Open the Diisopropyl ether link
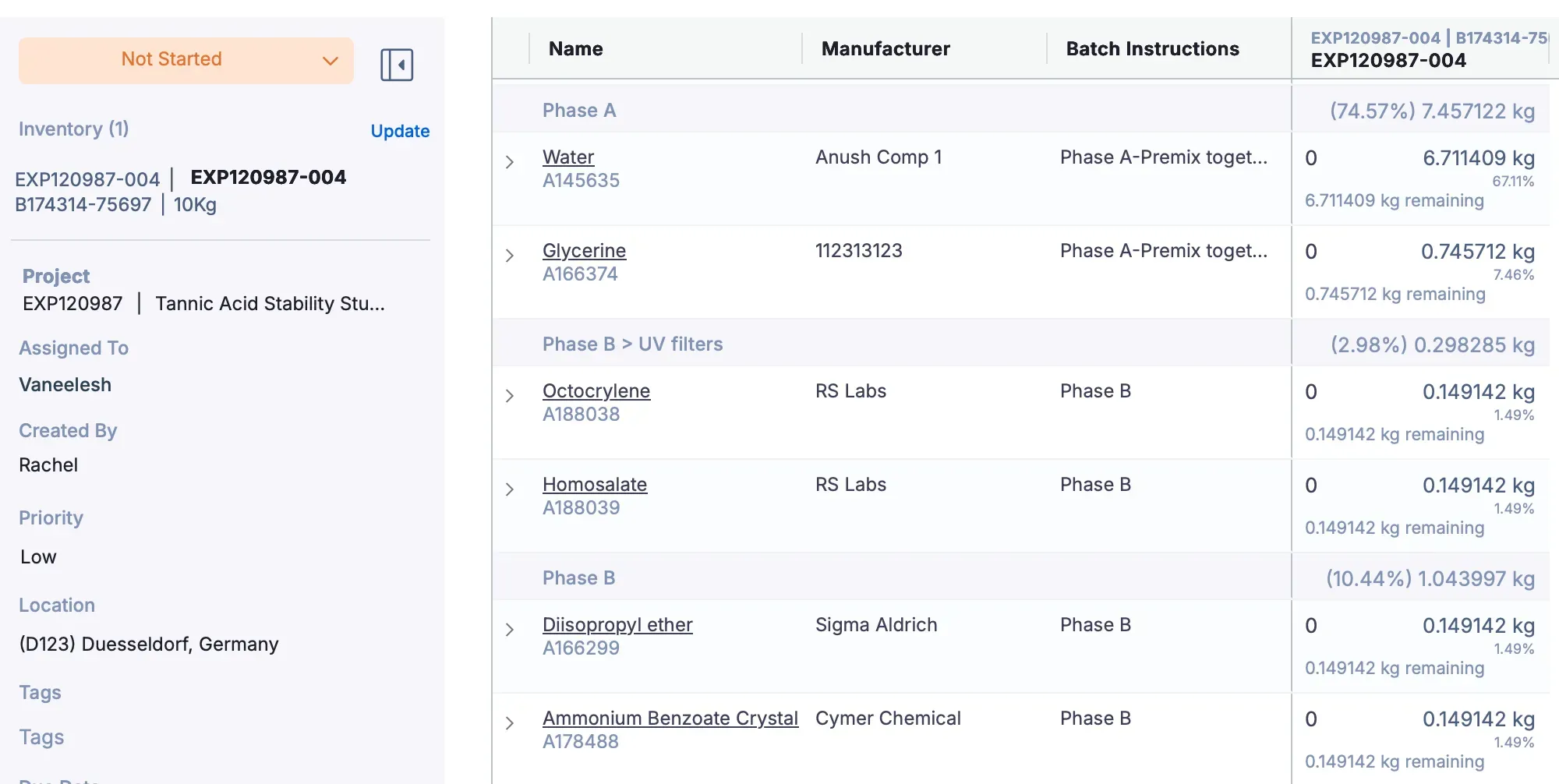Image resolution: width=1559 pixels, height=784 pixels. (617, 625)
